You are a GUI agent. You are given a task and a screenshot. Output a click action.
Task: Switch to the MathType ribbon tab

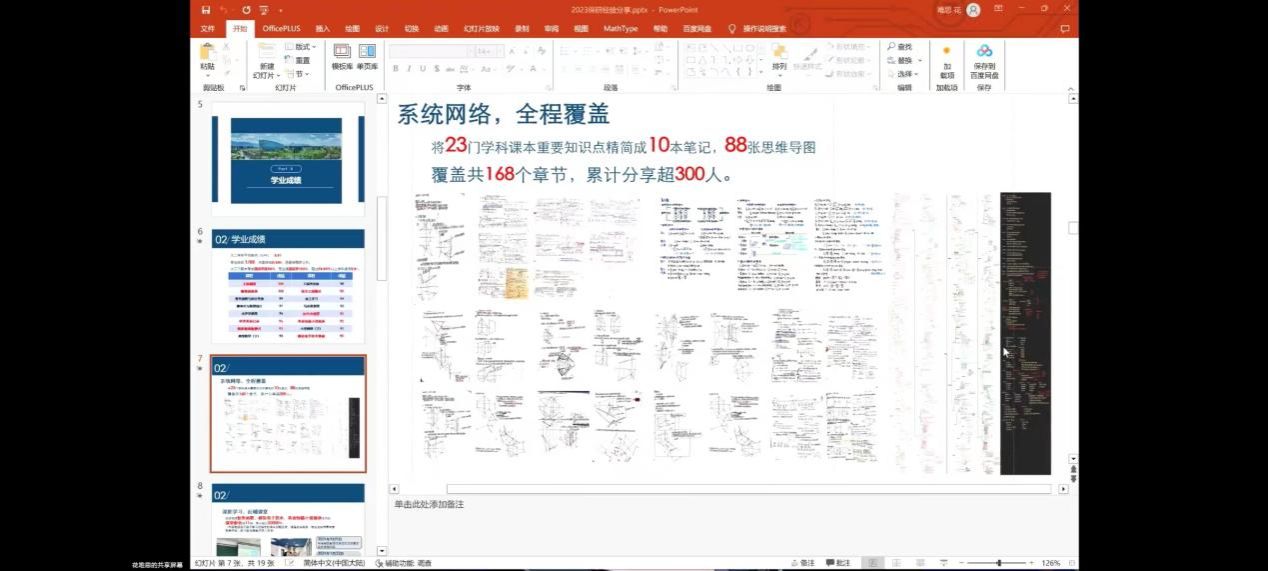621,29
